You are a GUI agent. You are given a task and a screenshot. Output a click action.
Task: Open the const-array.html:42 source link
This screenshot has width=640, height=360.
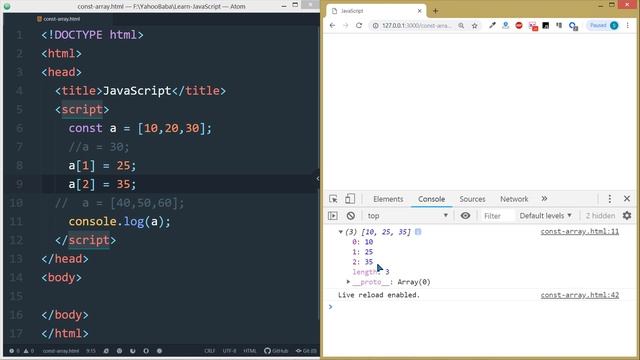coord(580,295)
